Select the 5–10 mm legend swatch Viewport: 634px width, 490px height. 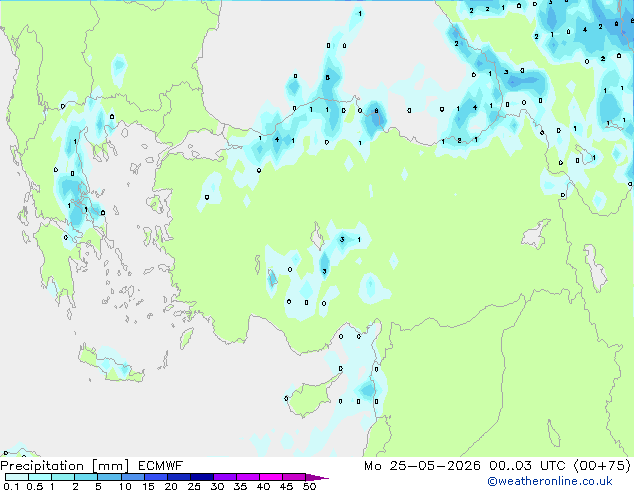click(x=109, y=477)
